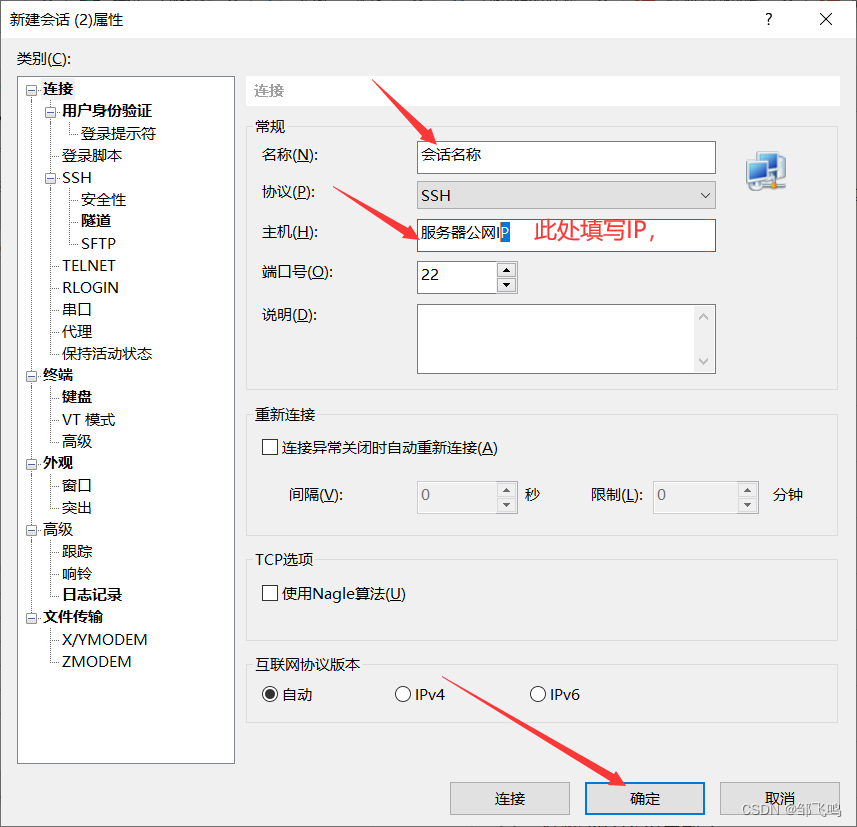Enable auto reconnect on abnormal close checkbox
The image size is (857, 827).
pos(270,447)
